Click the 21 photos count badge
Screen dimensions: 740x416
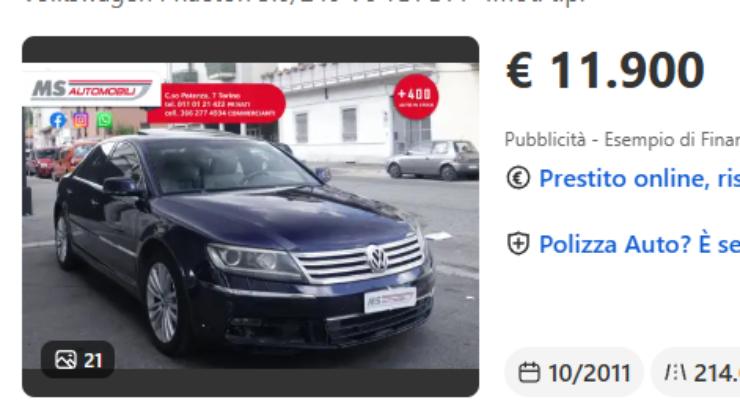click(78, 360)
